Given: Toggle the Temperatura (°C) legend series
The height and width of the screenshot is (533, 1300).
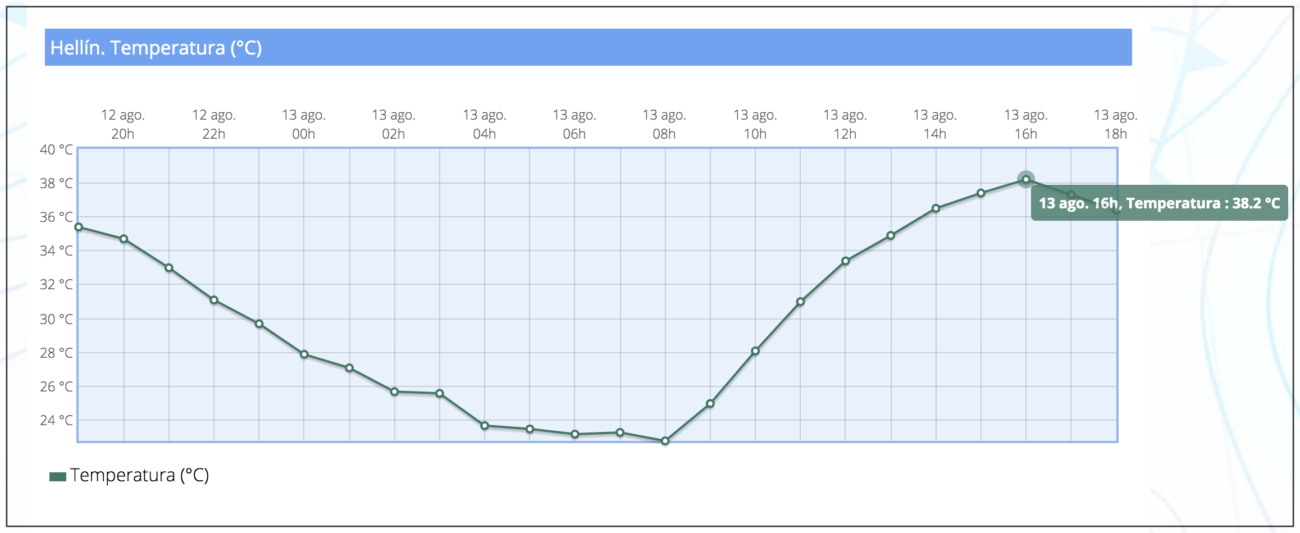Looking at the screenshot, I should click(129, 476).
